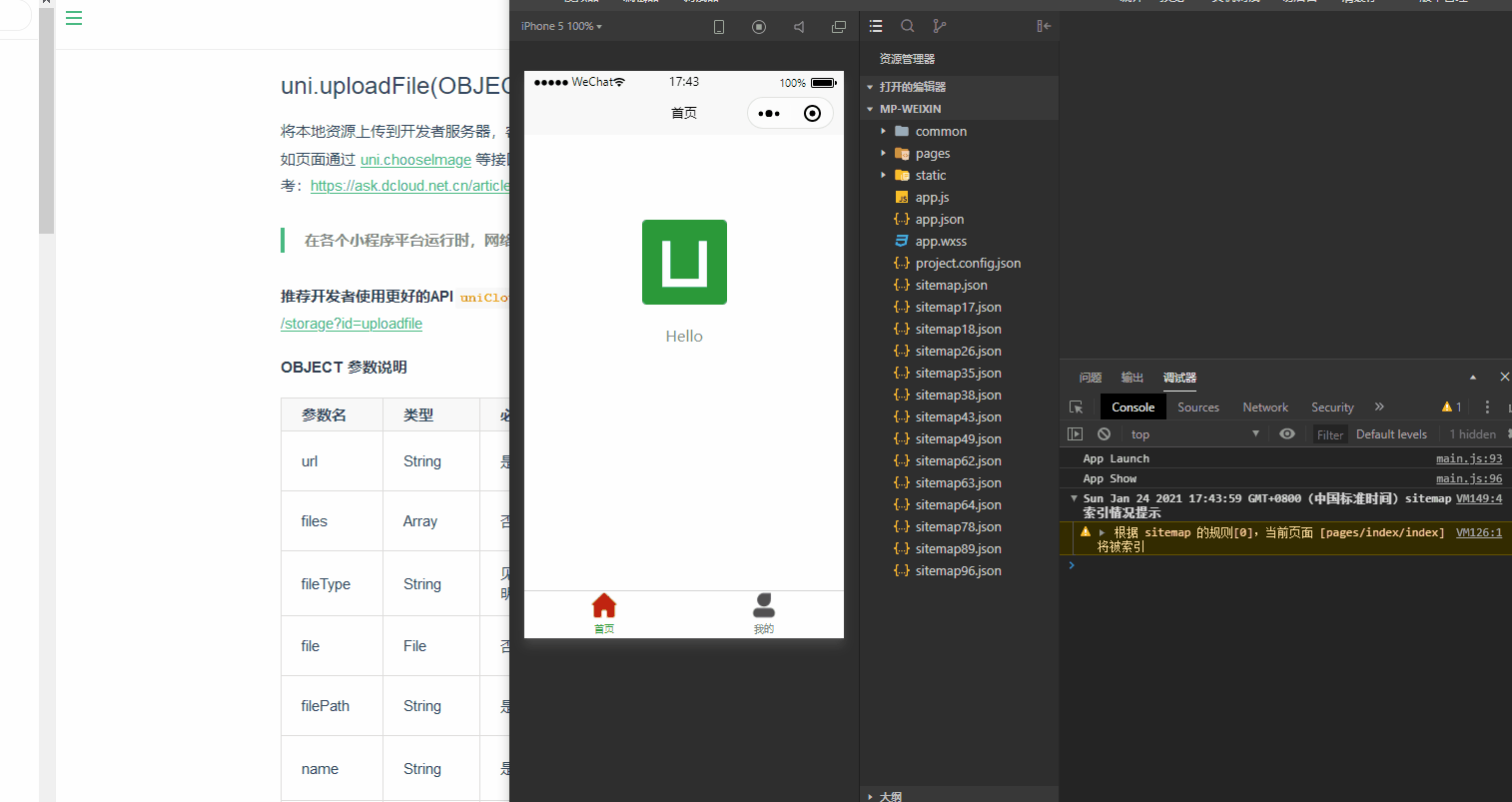Toggle the live expression eye icon
1512x802 pixels.
[x=1287, y=433]
